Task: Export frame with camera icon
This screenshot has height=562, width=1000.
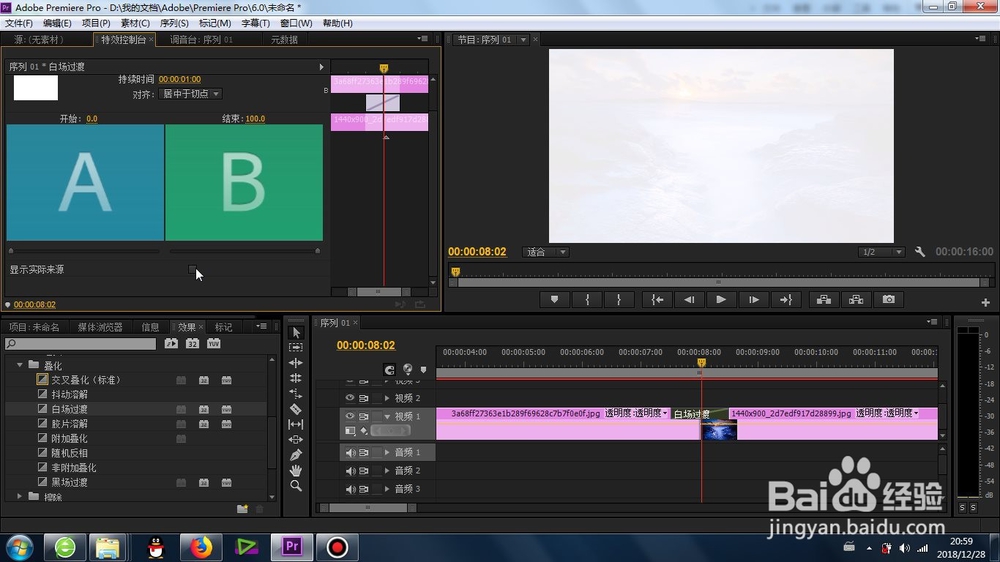Action: tap(888, 300)
